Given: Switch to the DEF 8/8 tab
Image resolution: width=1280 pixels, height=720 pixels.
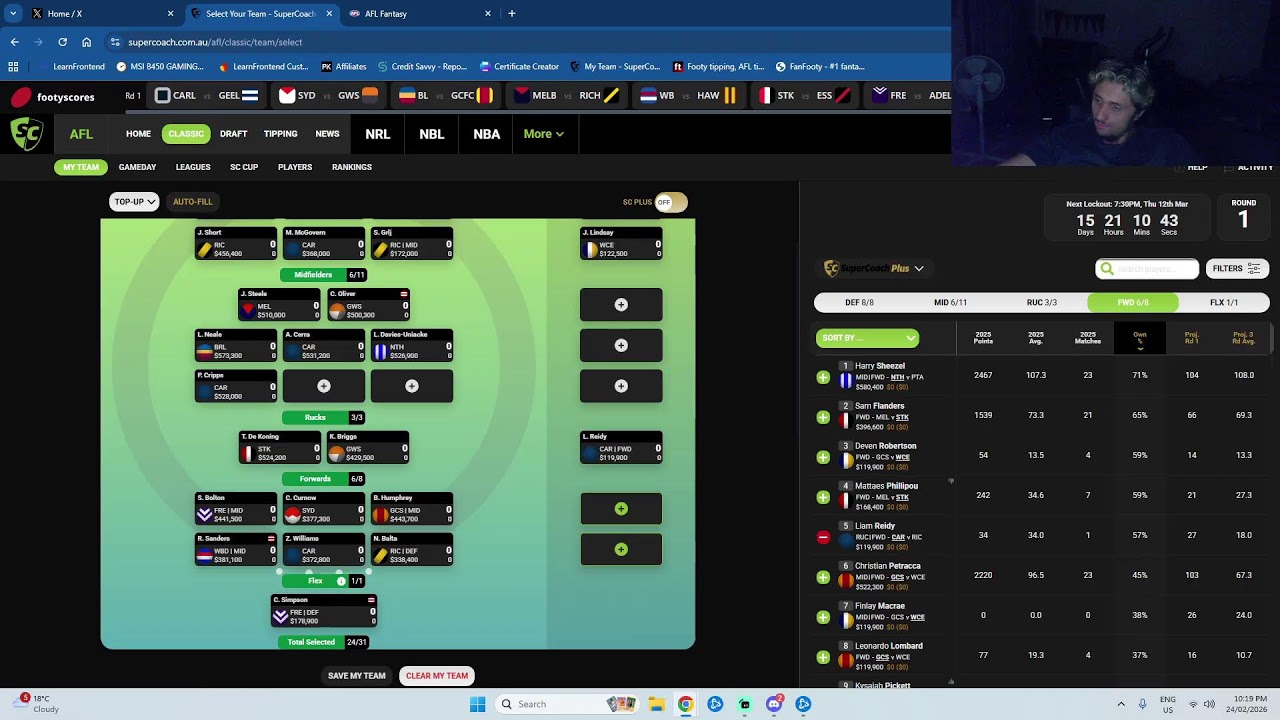Looking at the screenshot, I should (x=859, y=302).
